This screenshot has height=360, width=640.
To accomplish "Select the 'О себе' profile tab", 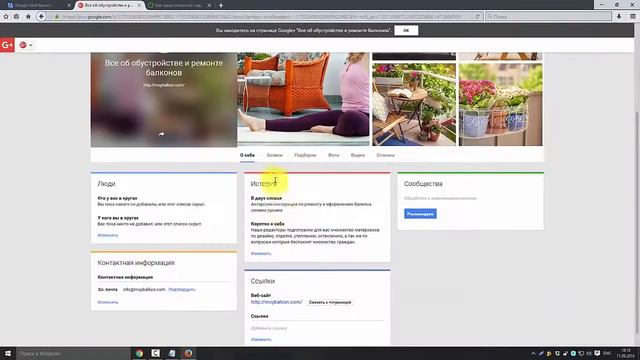I will [247, 155].
